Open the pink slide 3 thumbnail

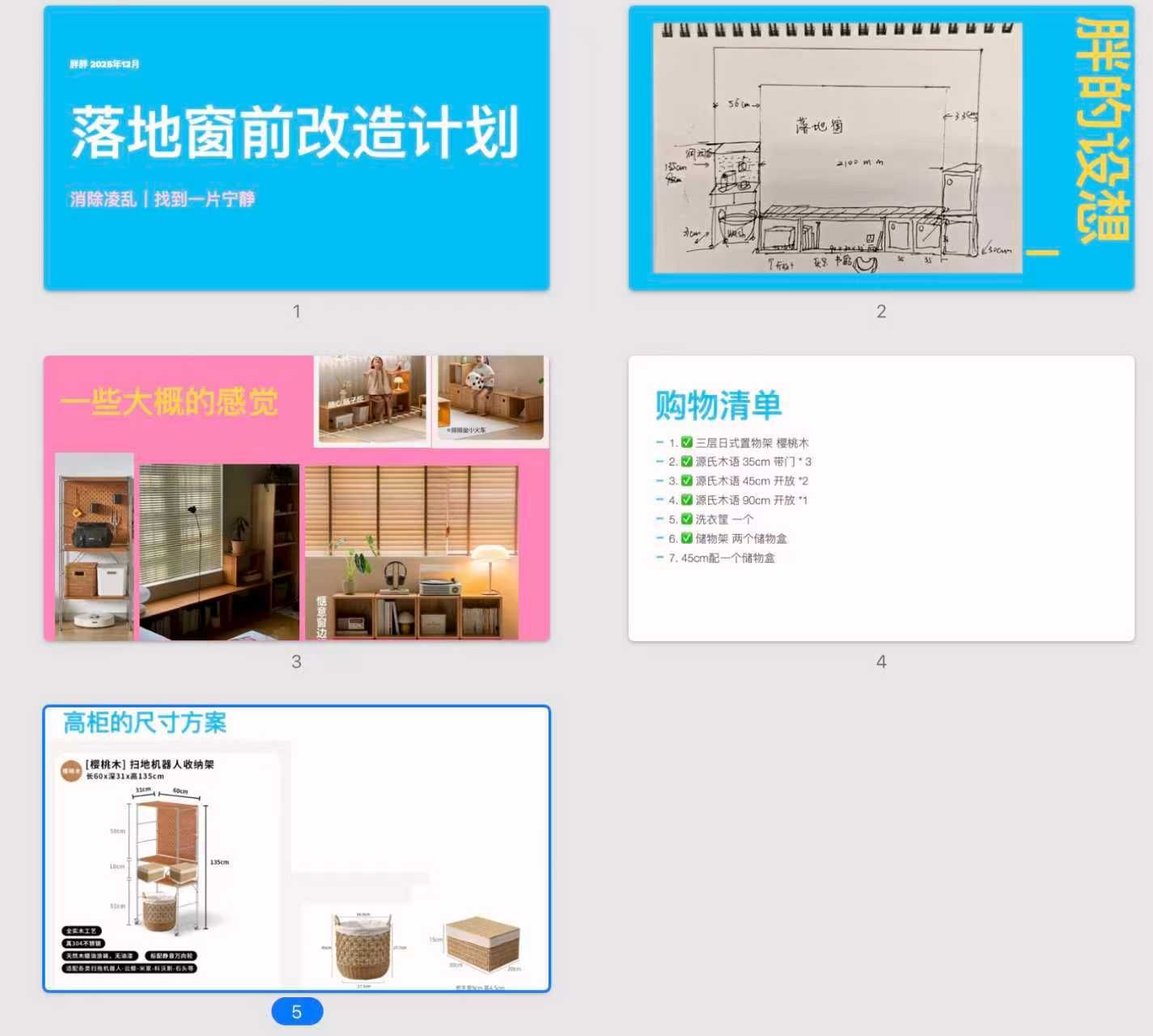click(296, 498)
